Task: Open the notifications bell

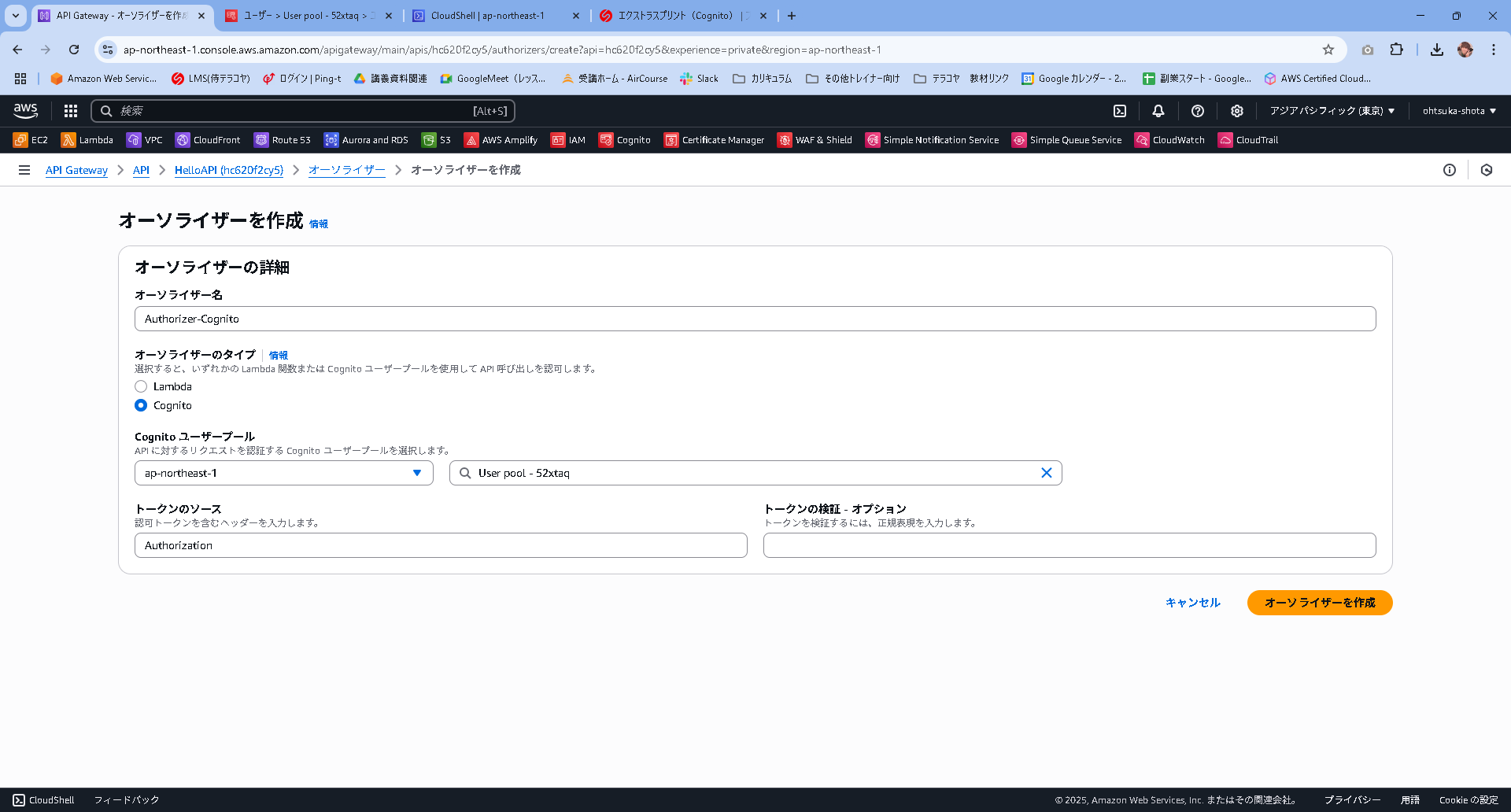Action: (x=1158, y=110)
